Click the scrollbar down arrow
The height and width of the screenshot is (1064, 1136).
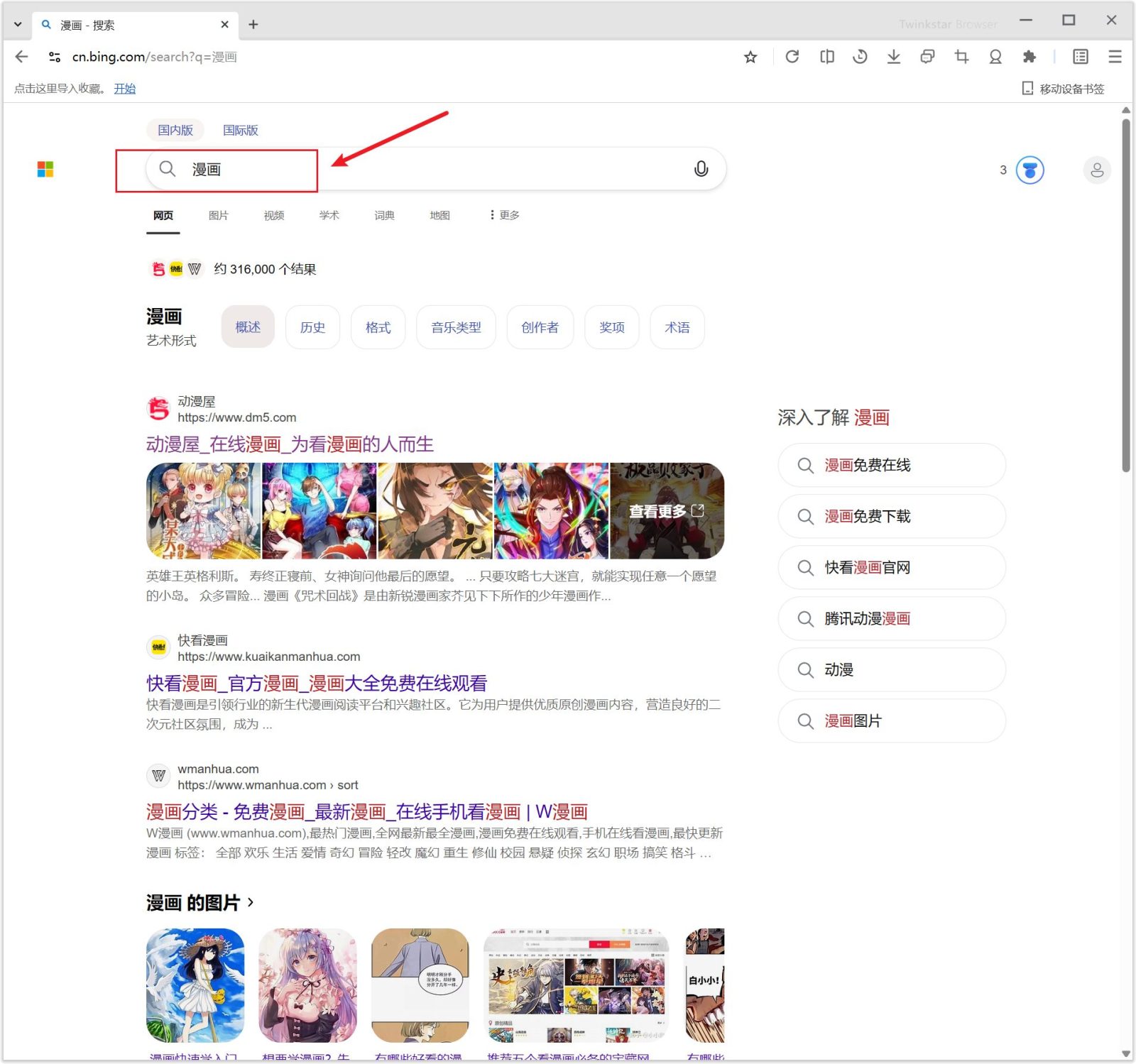pyautogui.click(x=1125, y=1054)
